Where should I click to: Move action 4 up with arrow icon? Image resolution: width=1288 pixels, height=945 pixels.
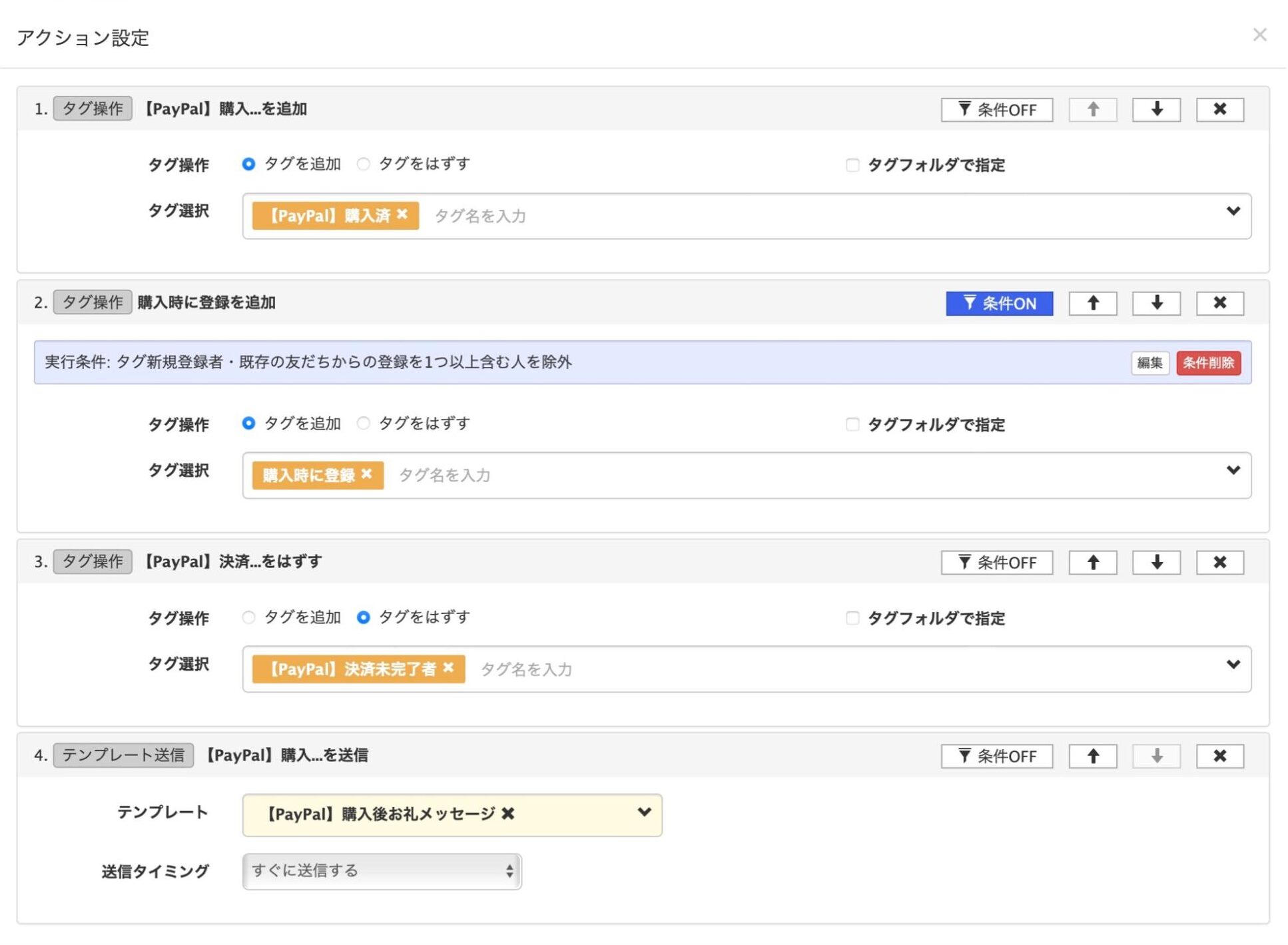pos(1092,756)
